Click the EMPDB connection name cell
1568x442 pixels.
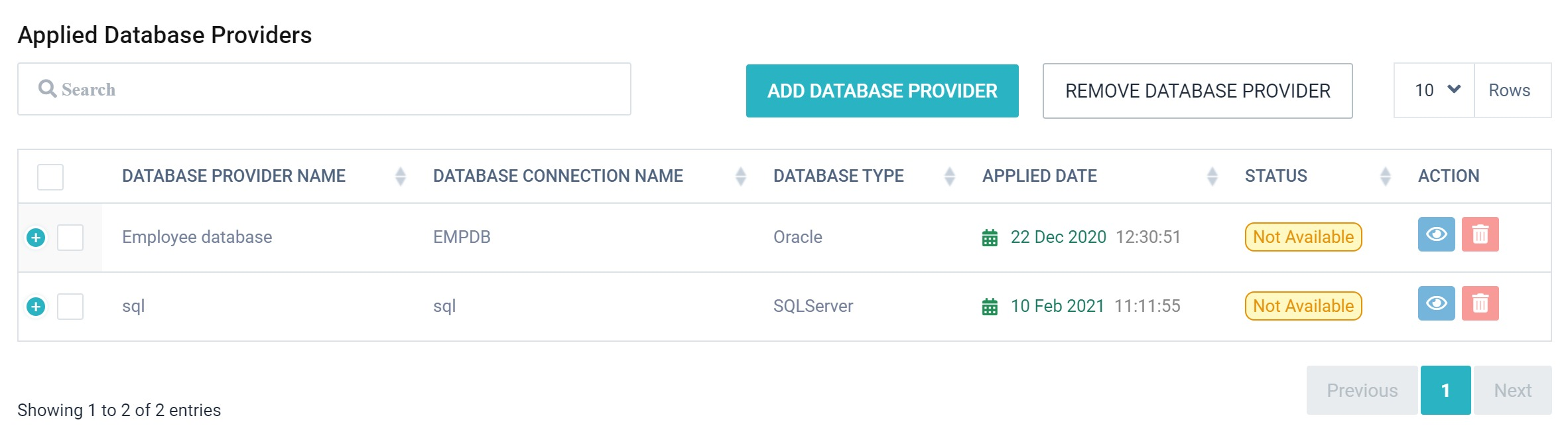tap(462, 237)
